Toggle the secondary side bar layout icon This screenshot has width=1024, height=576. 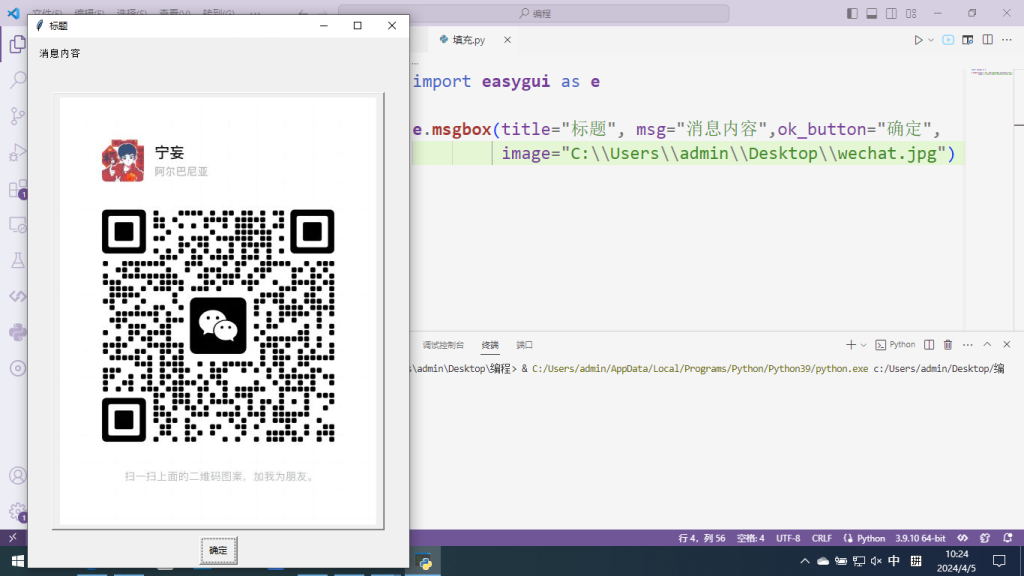coord(891,14)
